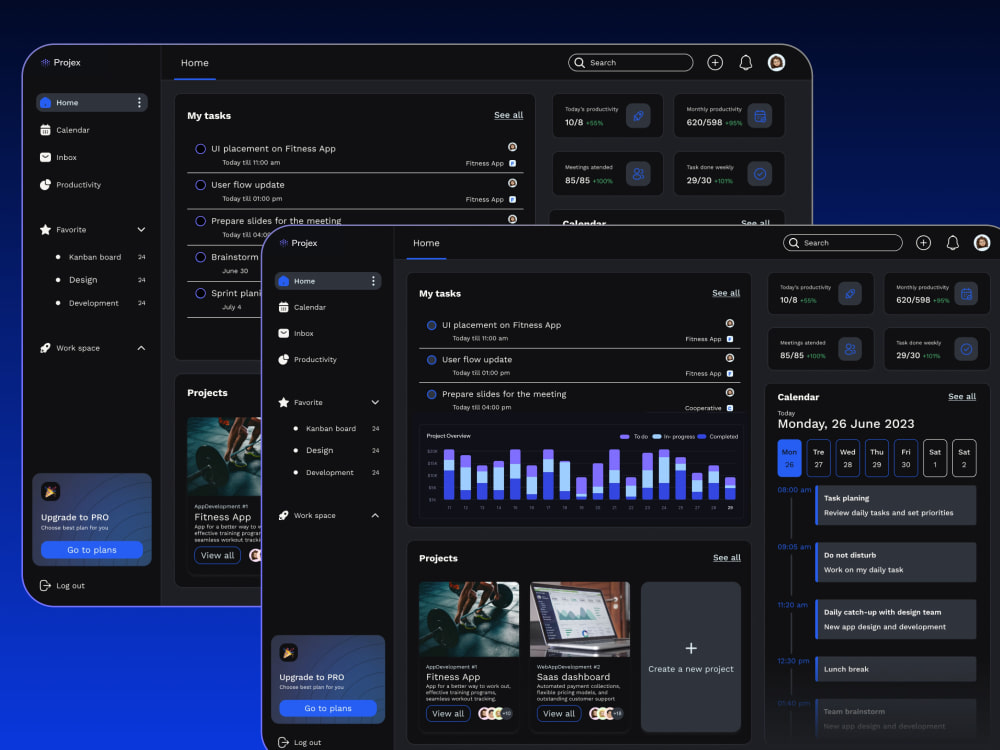Mark Prepare slides task done in back window

pos(200,221)
